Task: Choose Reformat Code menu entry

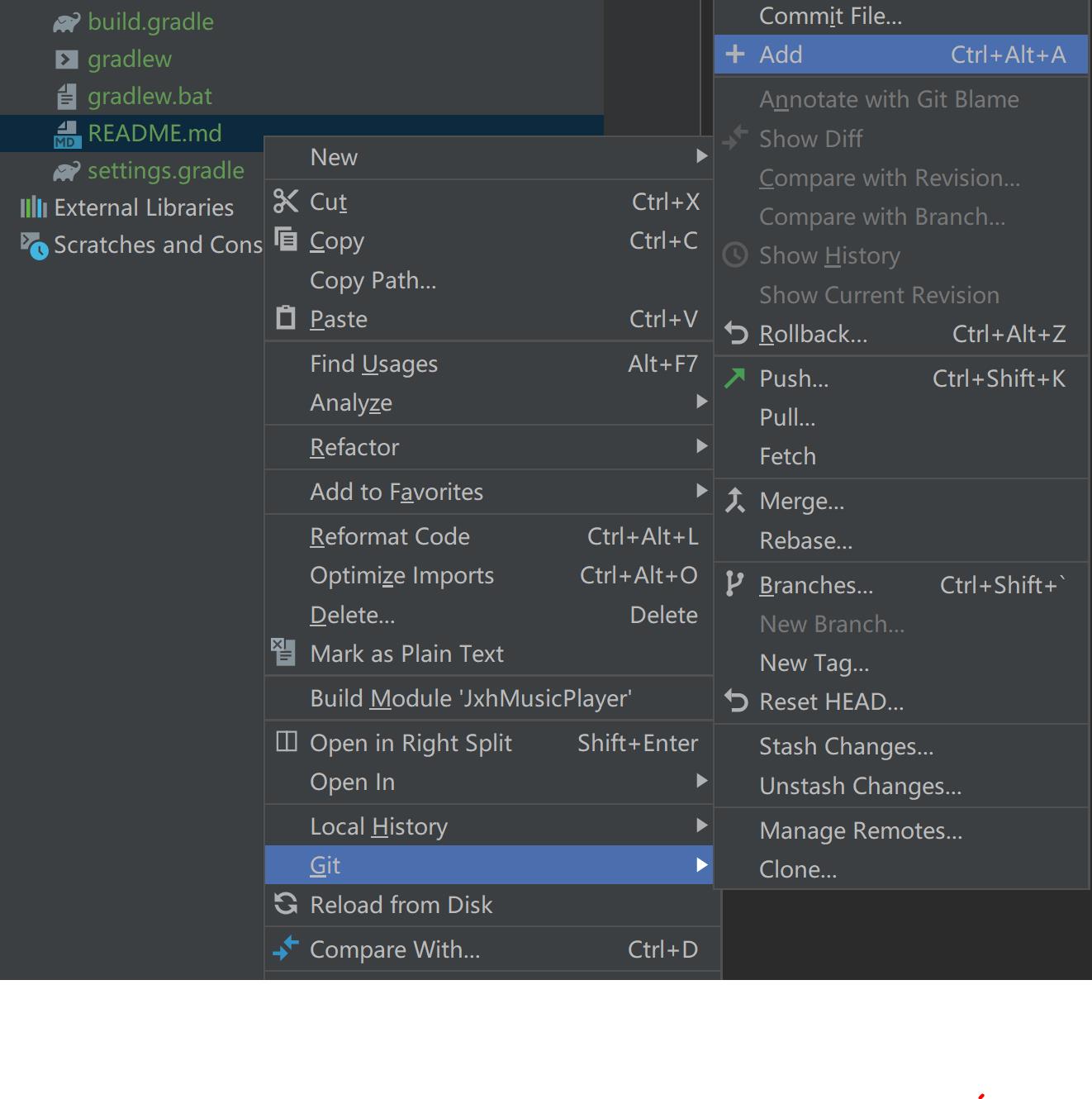Action: pyautogui.click(x=489, y=536)
